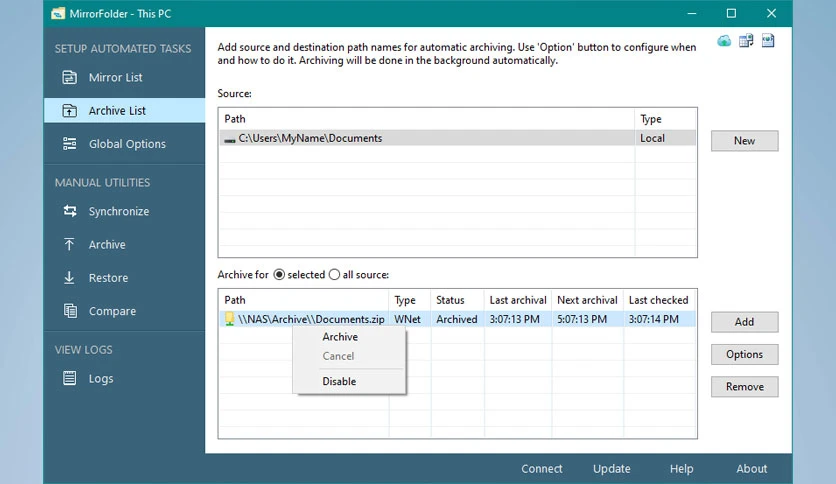The image size is (836, 484).
Task: Click the 'Last checked' column header
Action: (x=660, y=300)
